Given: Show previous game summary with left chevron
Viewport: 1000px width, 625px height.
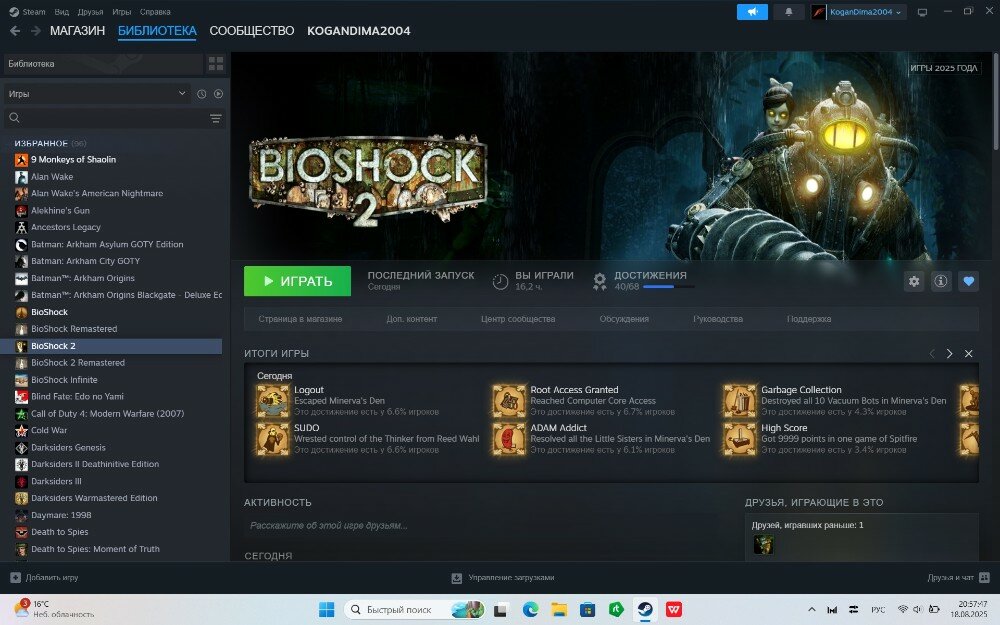Looking at the screenshot, I should (x=932, y=353).
